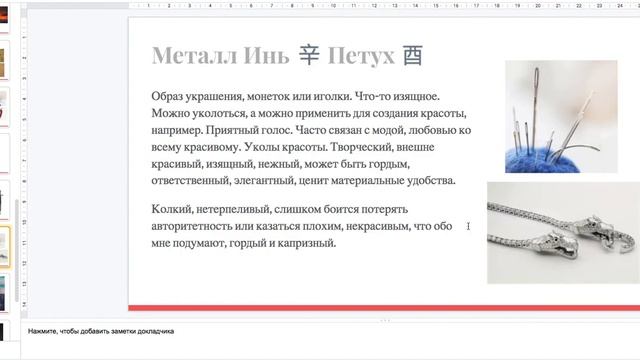Open the sunset slide thumbnail in filmstrip
The width and height of the screenshot is (640, 360).
pos(4,15)
